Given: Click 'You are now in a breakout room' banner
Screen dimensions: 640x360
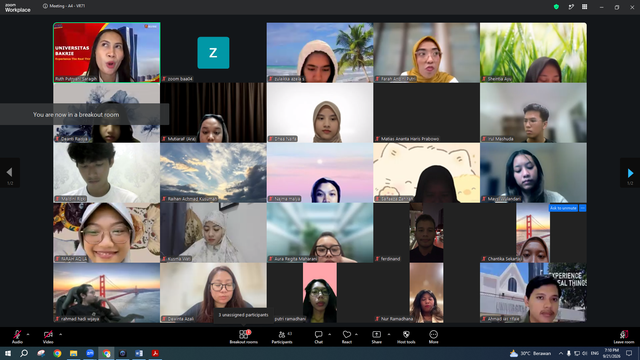Looking at the screenshot, I should coord(84,114).
